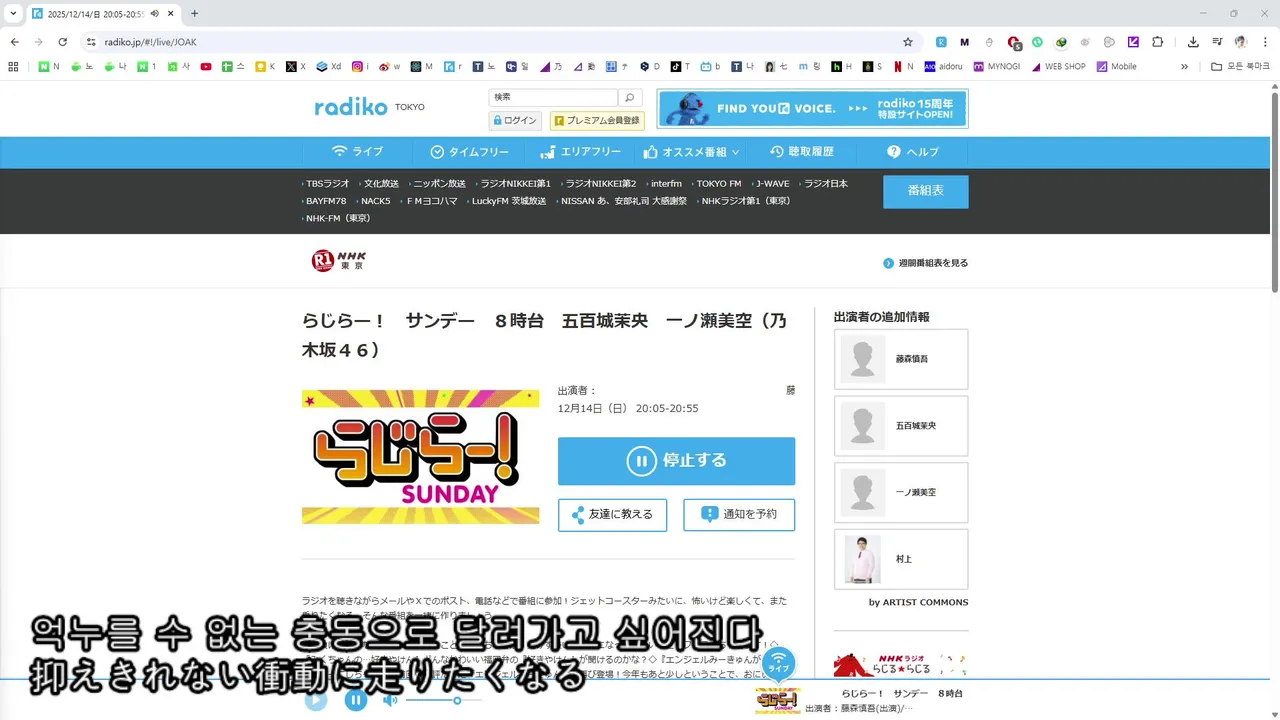Image resolution: width=1280 pixels, height=720 pixels.
Task: Select the 文化放送 station
Action: (379, 184)
